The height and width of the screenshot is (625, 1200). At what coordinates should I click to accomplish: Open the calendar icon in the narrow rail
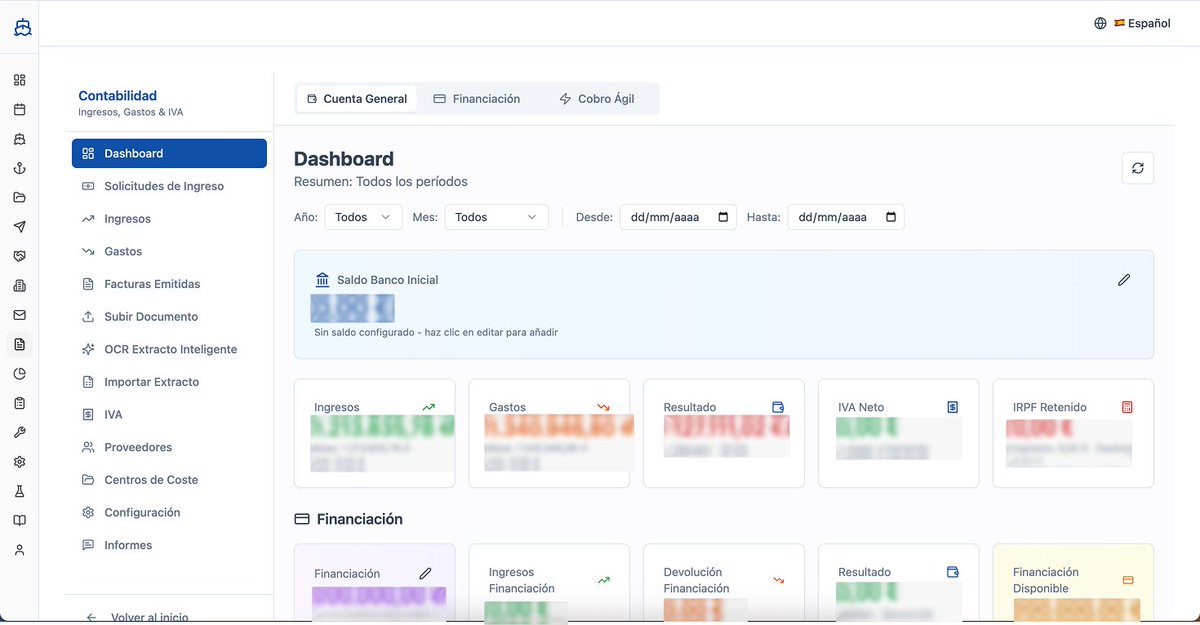pyautogui.click(x=20, y=110)
